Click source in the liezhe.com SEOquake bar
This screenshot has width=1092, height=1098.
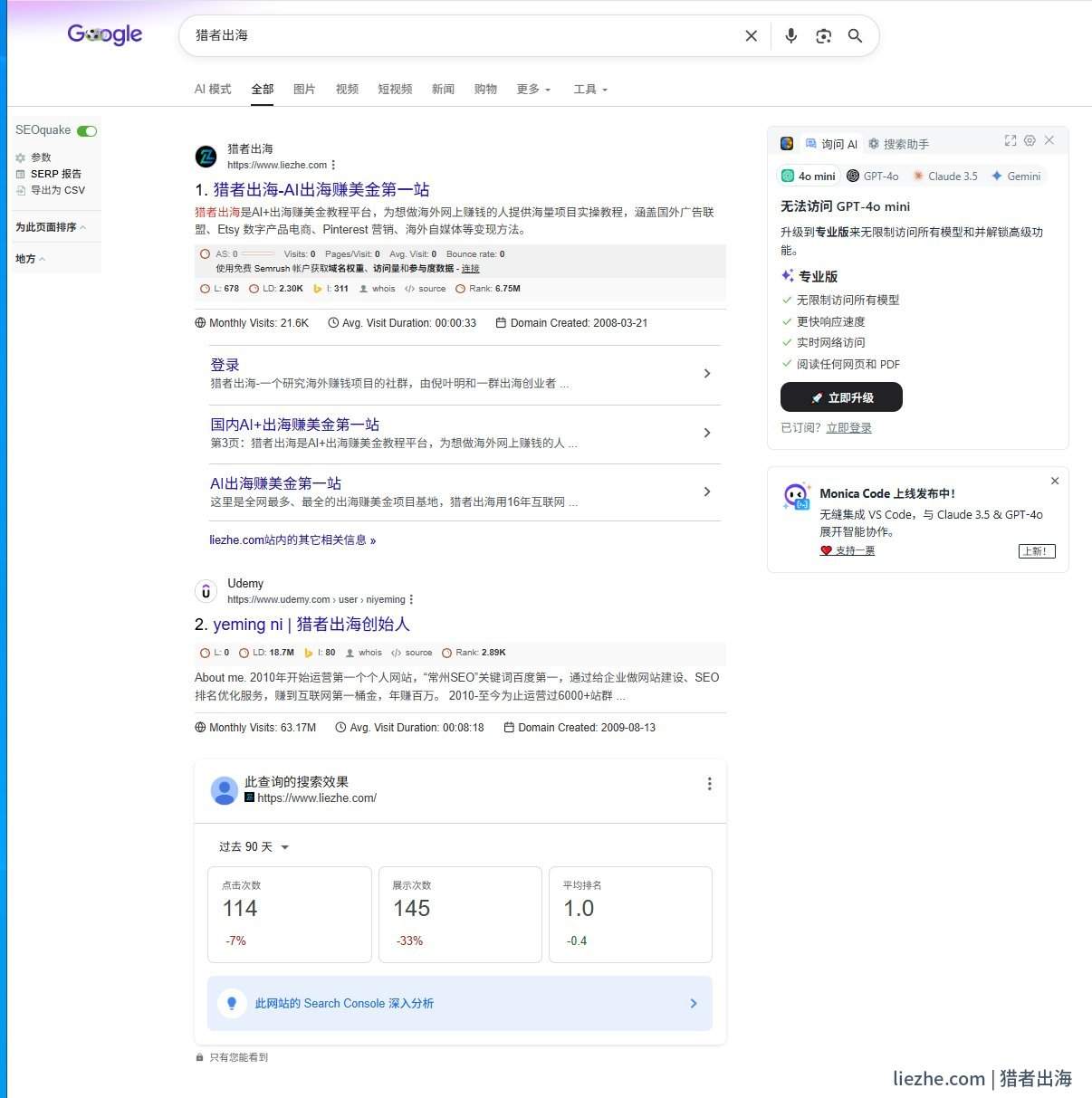tap(426, 289)
